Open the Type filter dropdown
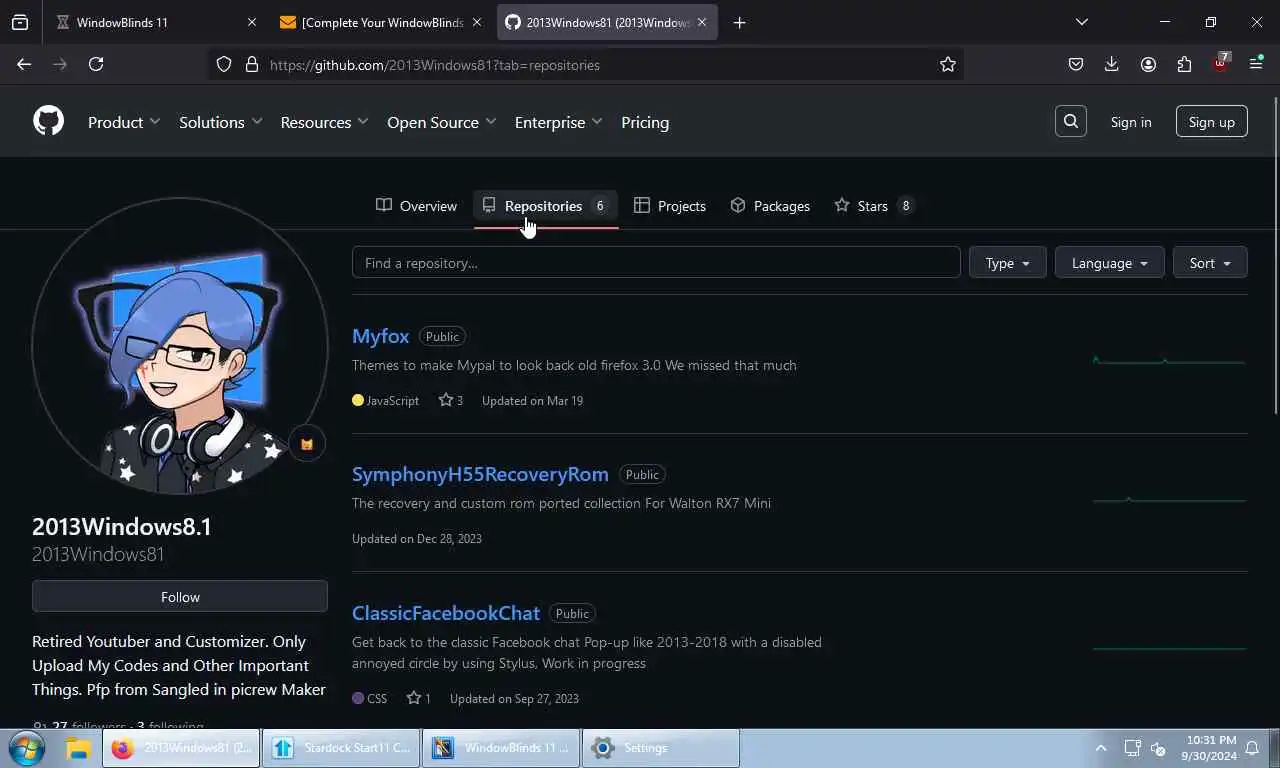 (x=1007, y=263)
